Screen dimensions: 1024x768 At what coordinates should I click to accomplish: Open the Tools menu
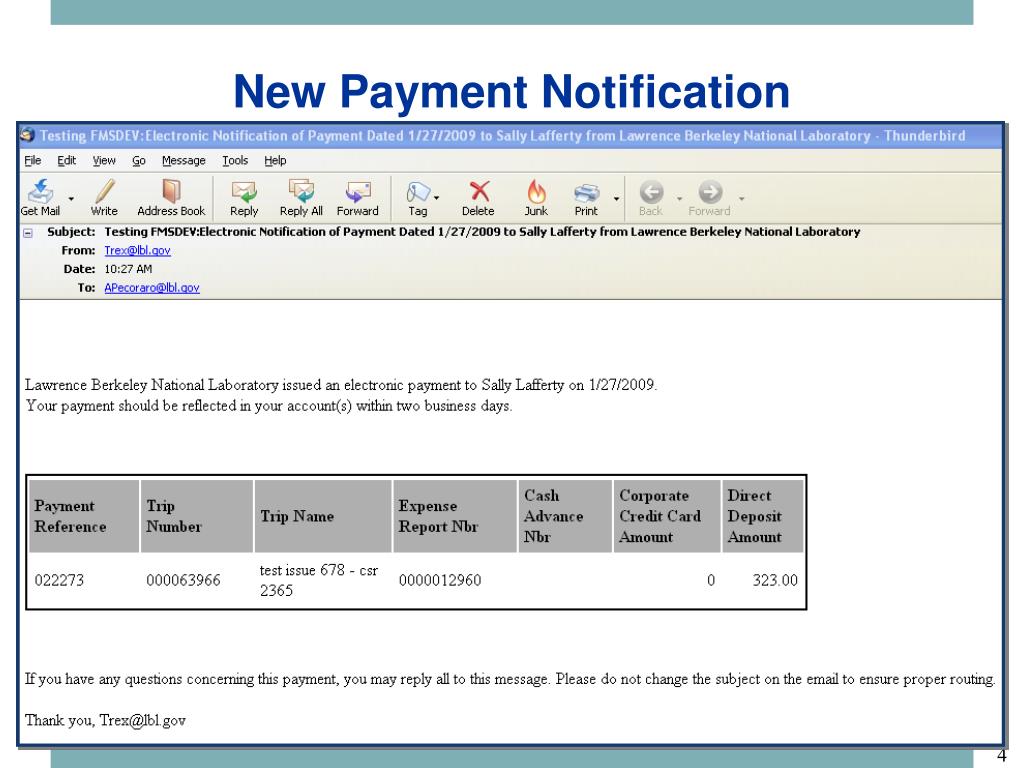[x=234, y=161]
